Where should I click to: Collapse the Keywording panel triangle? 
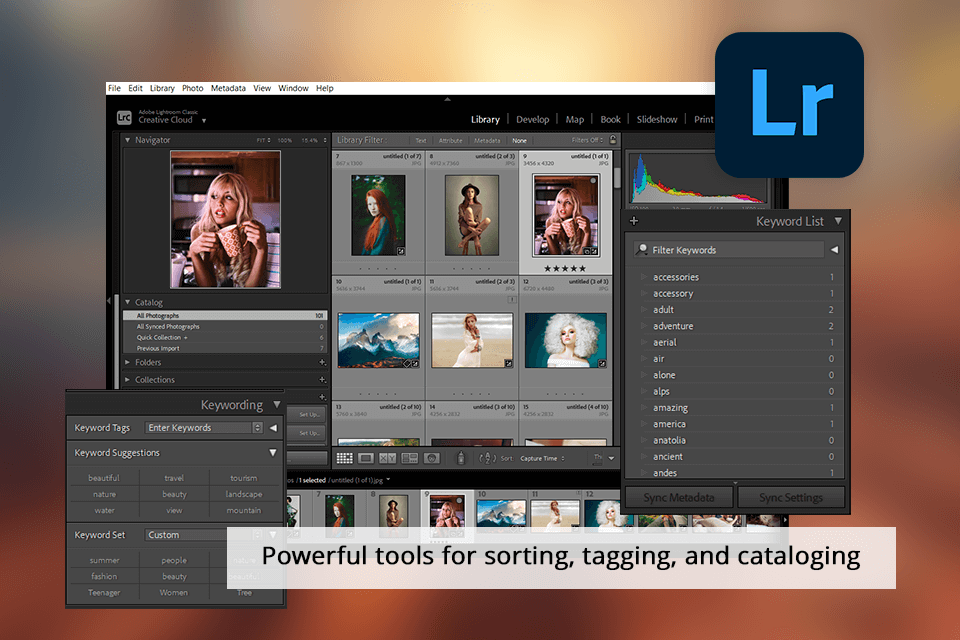pyautogui.click(x=277, y=404)
